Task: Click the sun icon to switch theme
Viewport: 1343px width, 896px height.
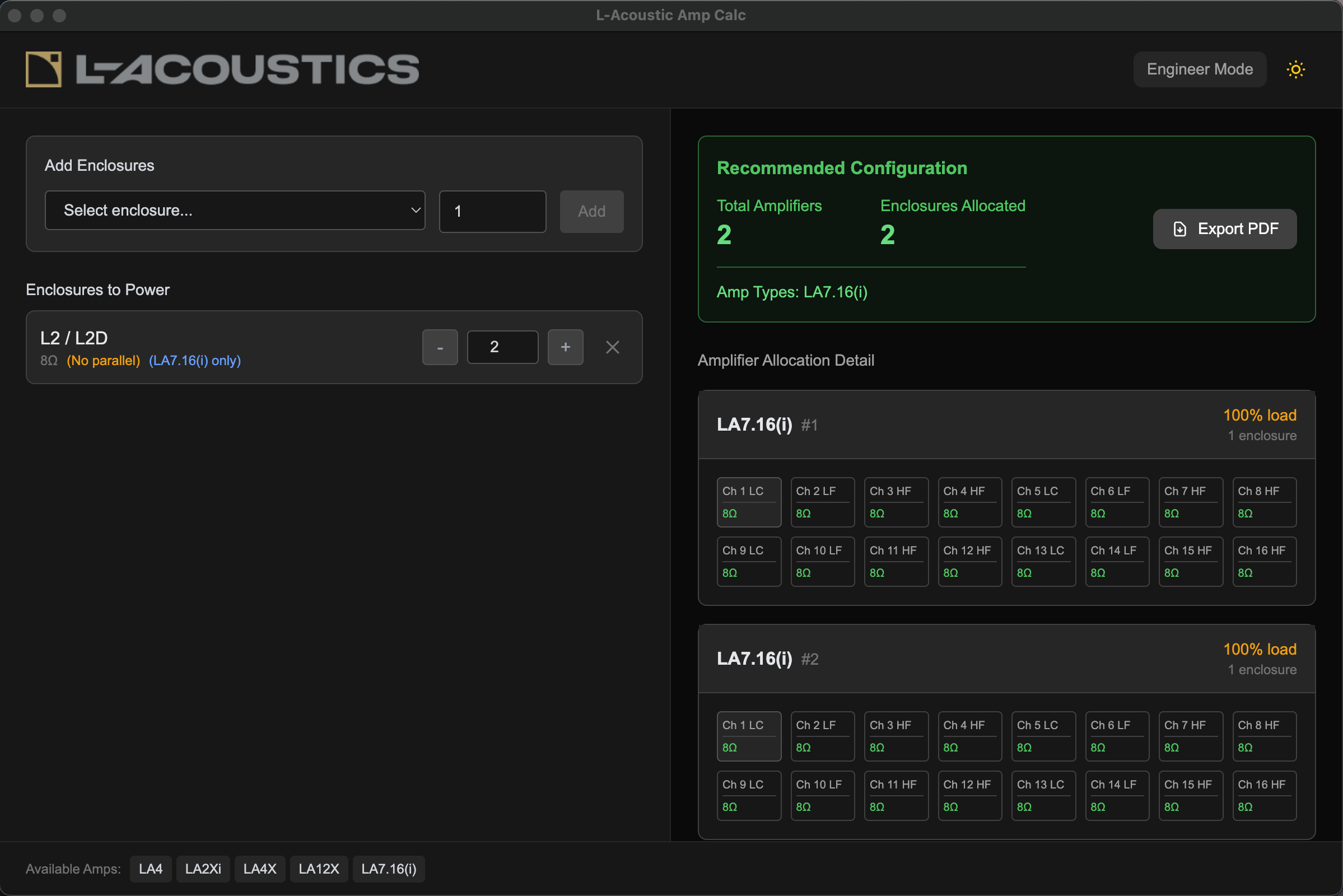Action: coord(1295,69)
